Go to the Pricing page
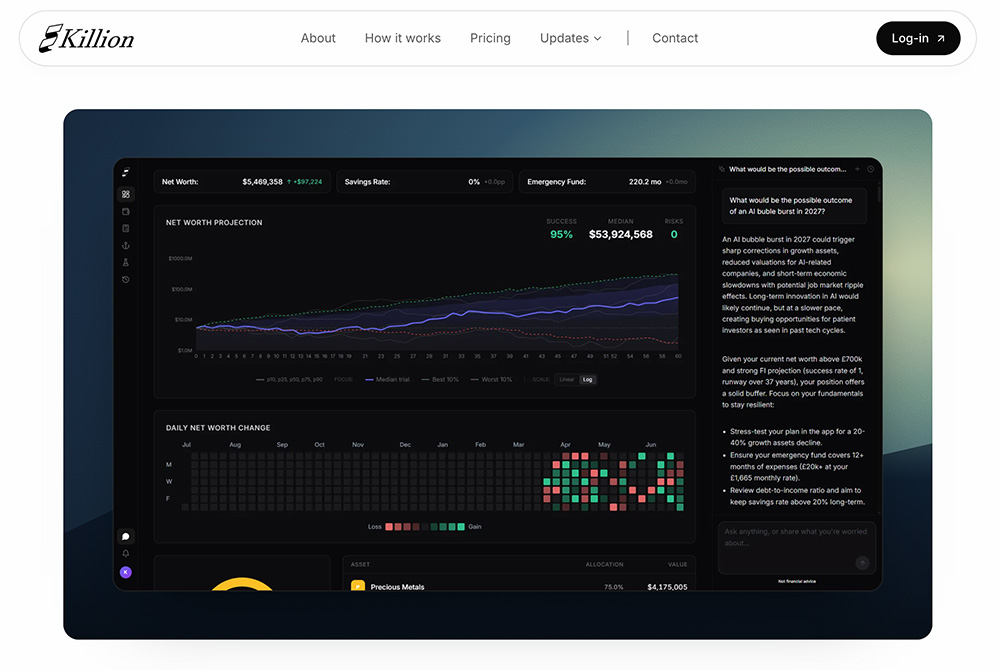This screenshot has width=1000, height=670. 490,38
